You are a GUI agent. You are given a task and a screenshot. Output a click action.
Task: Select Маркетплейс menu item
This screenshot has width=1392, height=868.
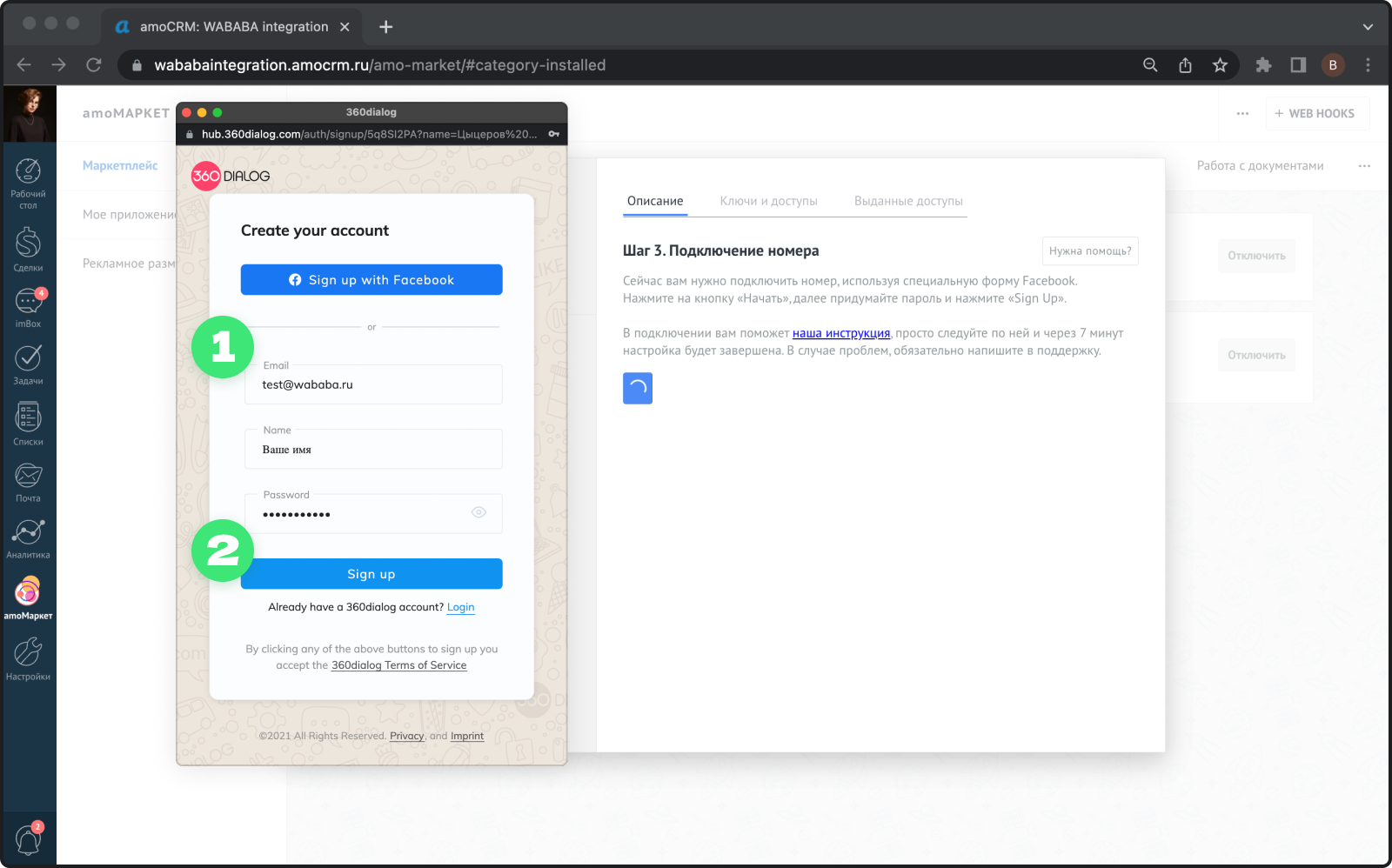pyautogui.click(x=120, y=165)
